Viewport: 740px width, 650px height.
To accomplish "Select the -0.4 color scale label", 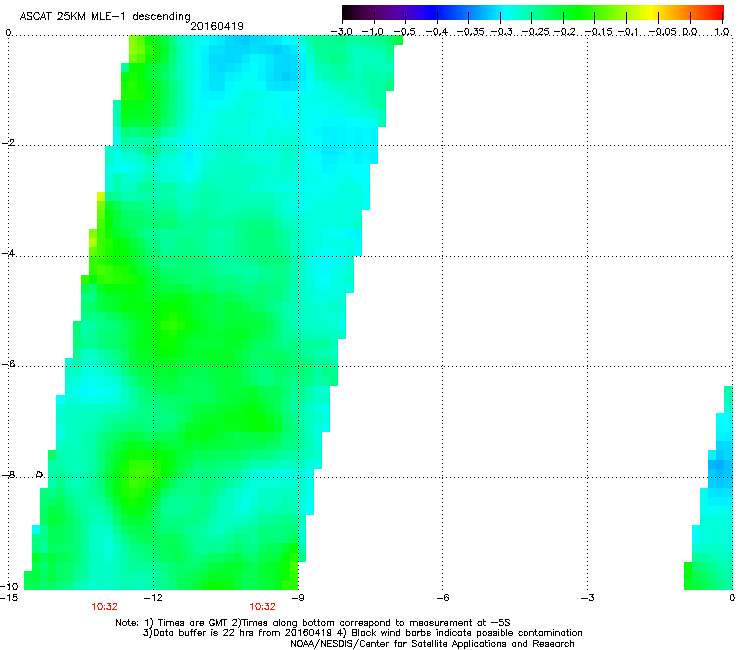I will click(x=437, y=32).
